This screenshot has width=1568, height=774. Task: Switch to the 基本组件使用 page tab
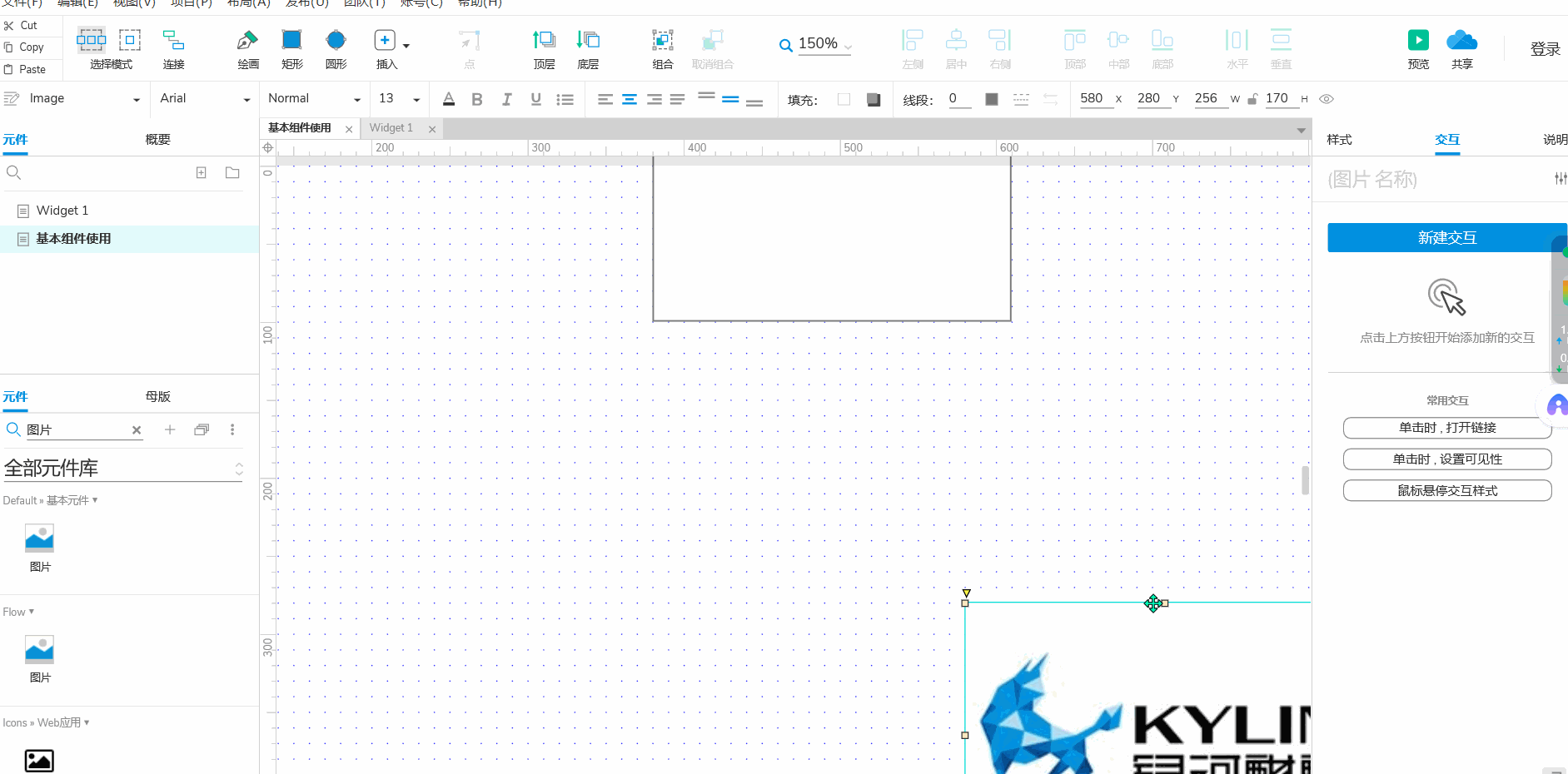click(x=300, y=128)
